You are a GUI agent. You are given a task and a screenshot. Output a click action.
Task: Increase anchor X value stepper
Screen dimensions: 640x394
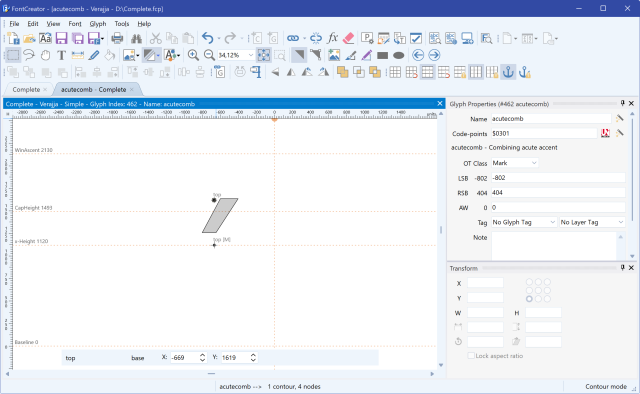pos(202,355)
